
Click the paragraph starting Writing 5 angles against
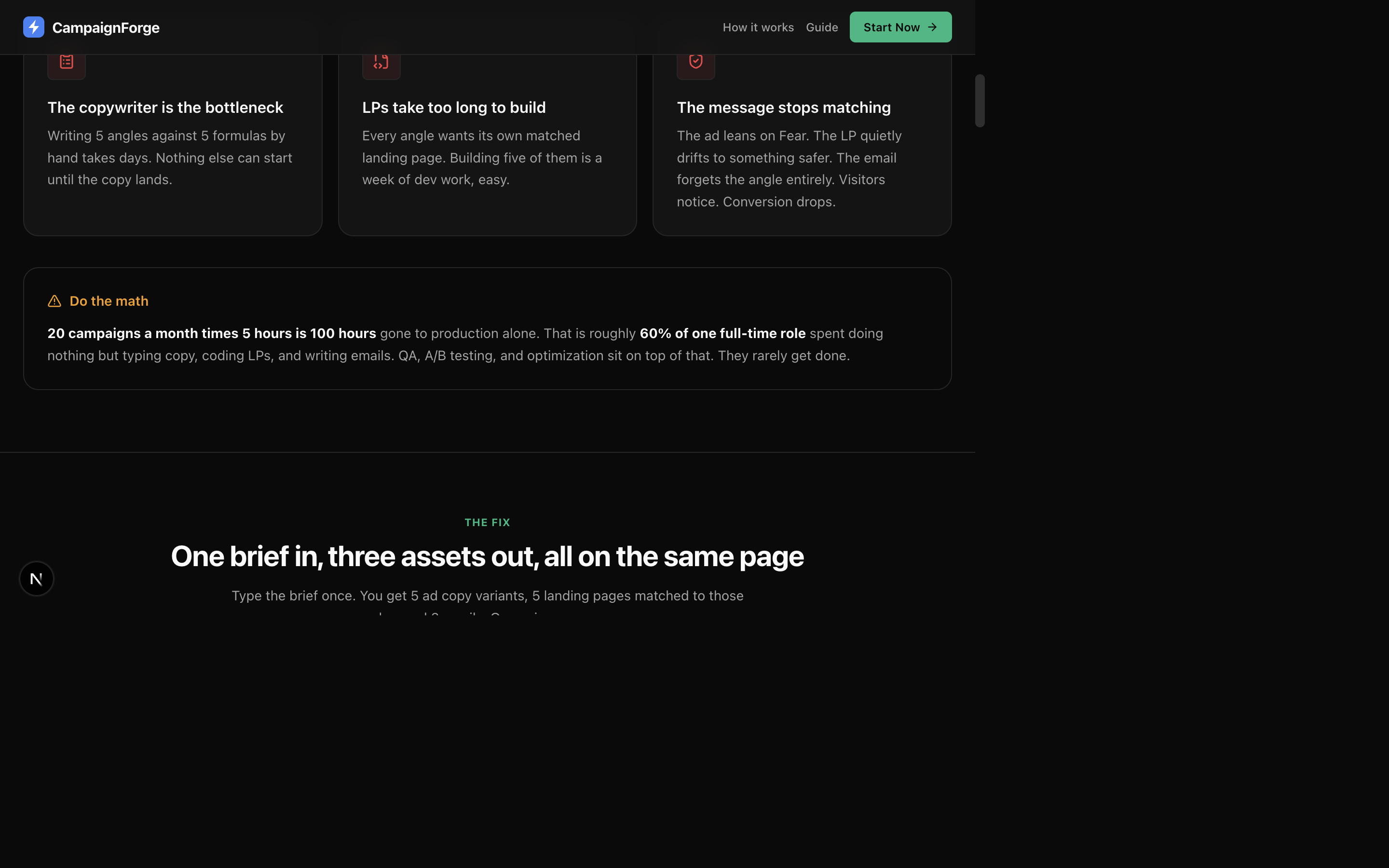(170, 158)
